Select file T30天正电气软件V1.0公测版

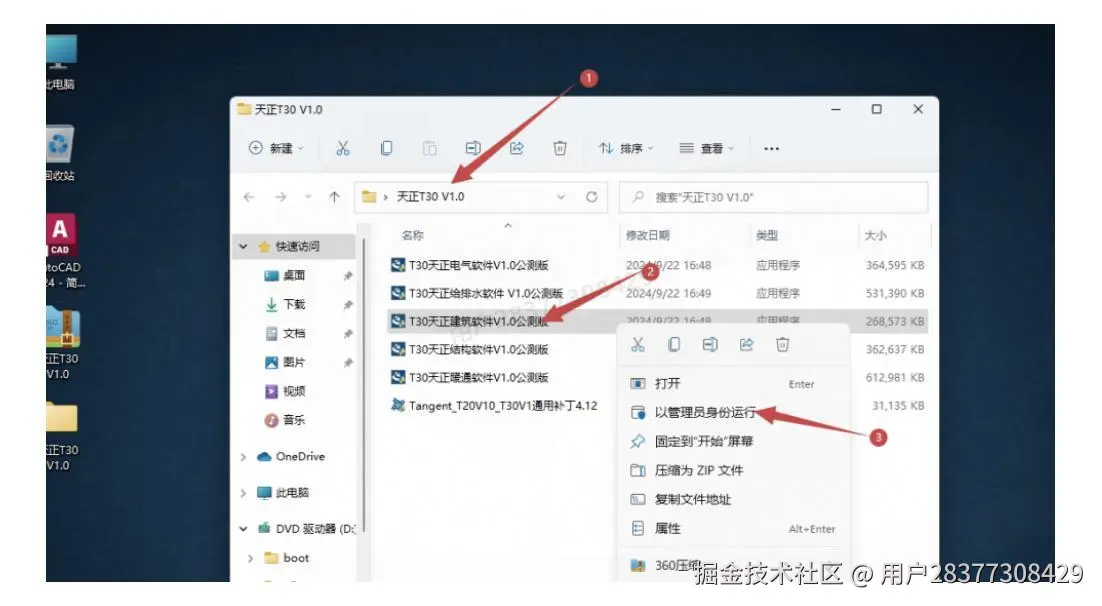(479, 265)
